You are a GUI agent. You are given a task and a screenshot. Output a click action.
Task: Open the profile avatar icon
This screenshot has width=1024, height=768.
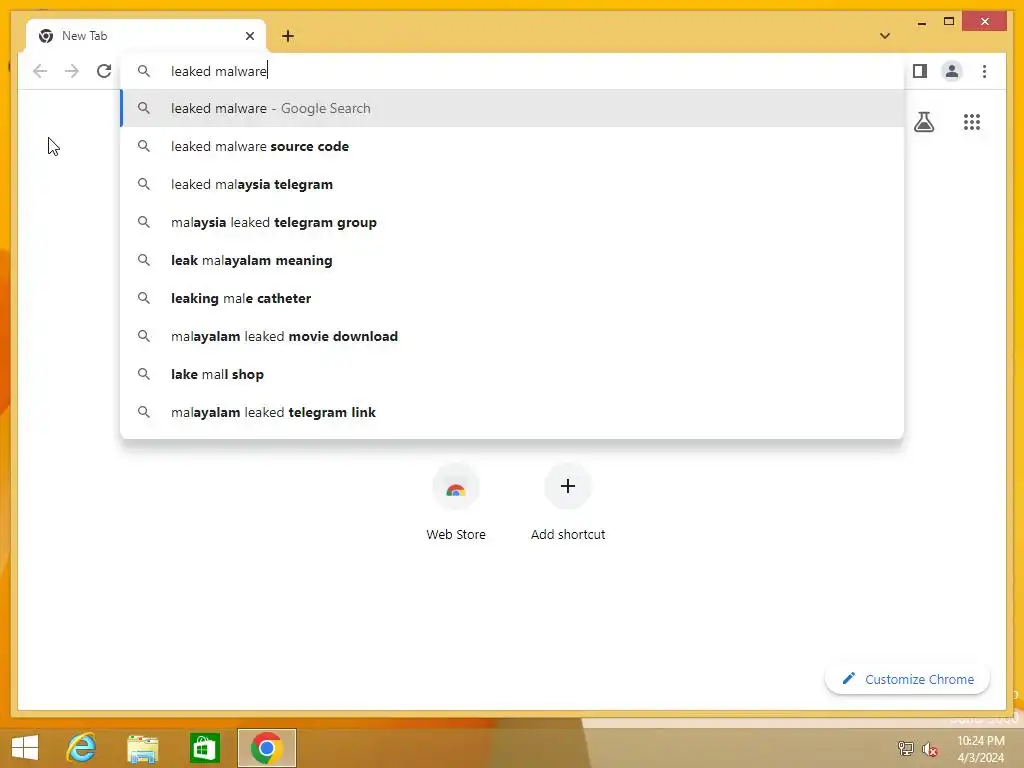click(952, 71)
